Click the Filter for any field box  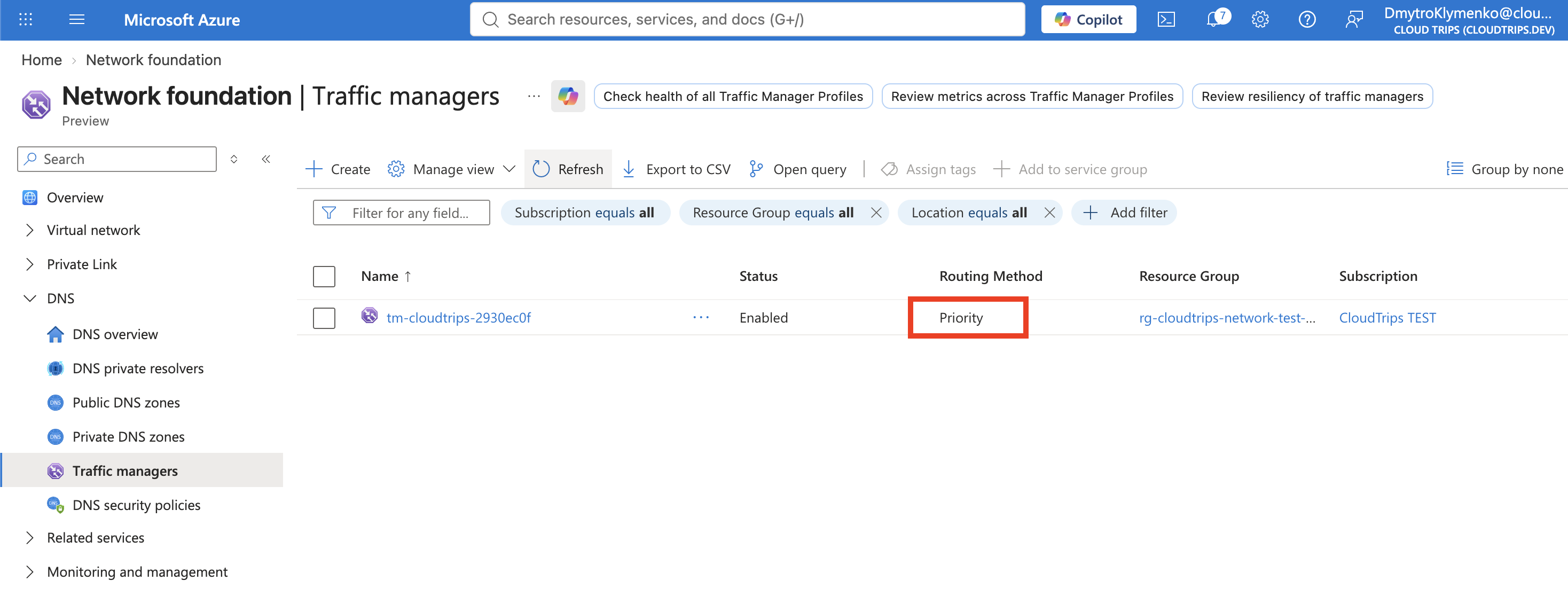point(401,213)
